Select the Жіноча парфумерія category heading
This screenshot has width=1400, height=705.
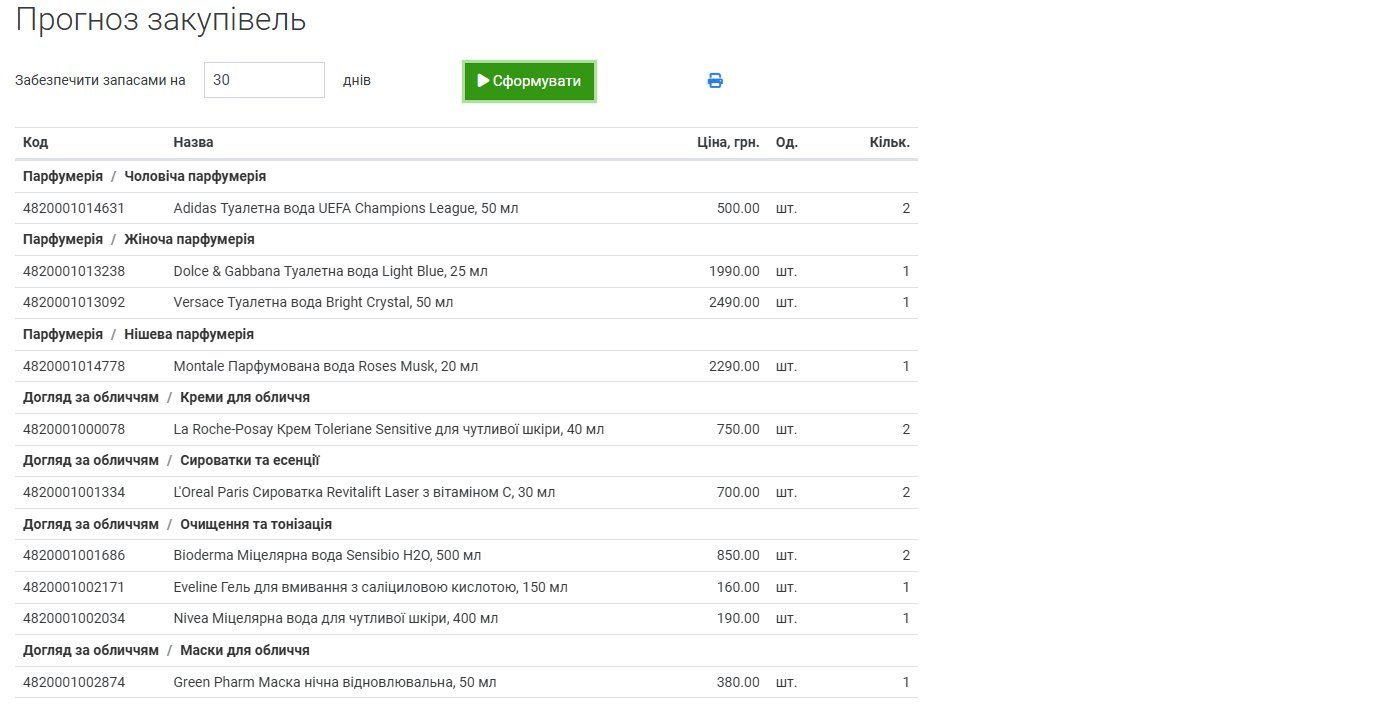point(189,239)
